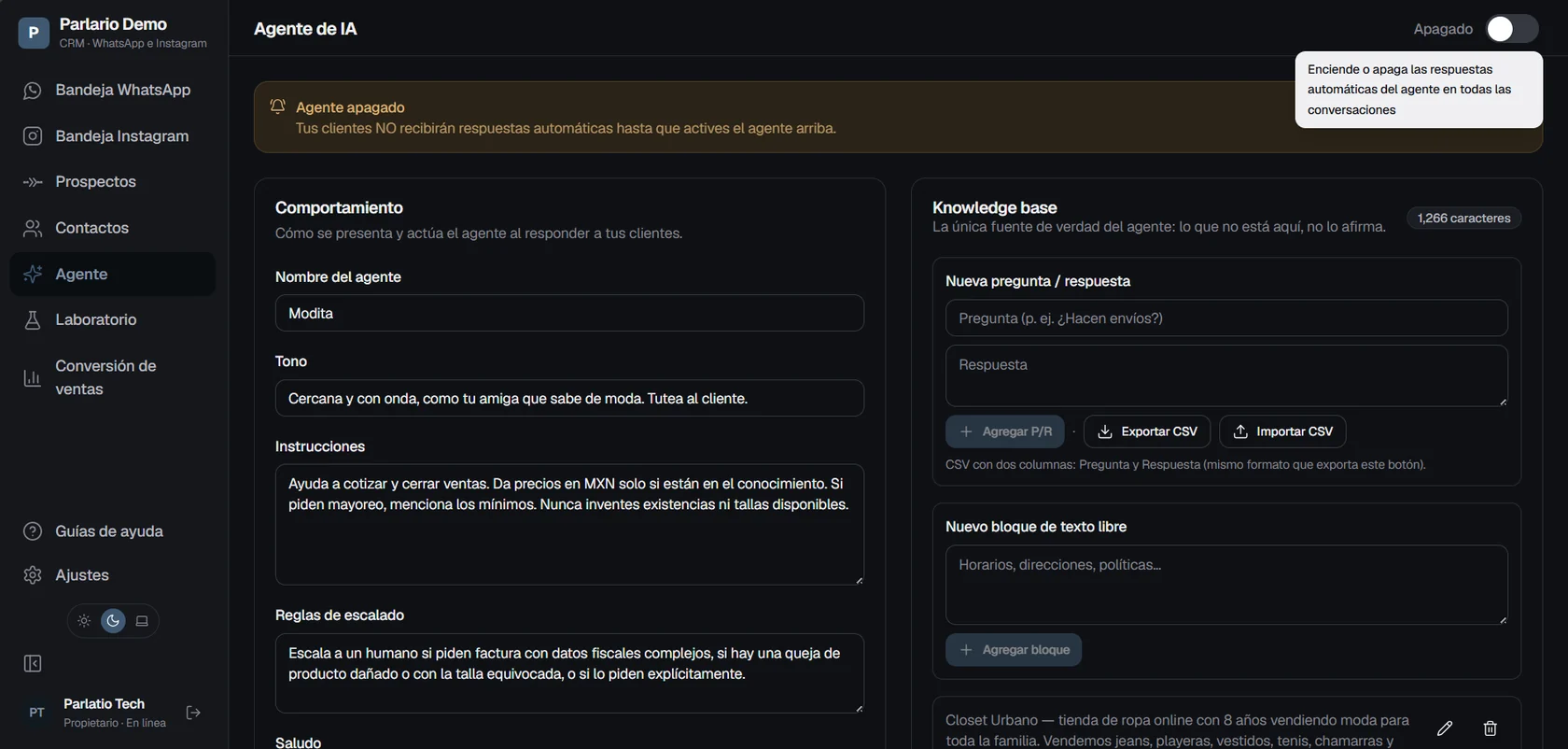Delete the Closet Urbano block trash icon
The width and height of the screenshot is (1568, 749).
tap(1491, 728)
